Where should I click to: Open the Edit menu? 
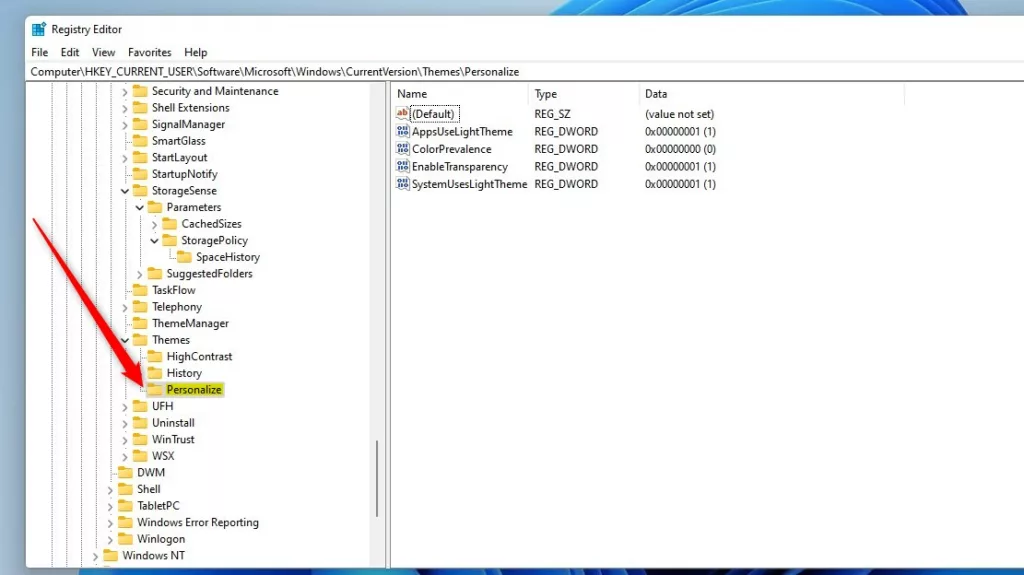70,52
